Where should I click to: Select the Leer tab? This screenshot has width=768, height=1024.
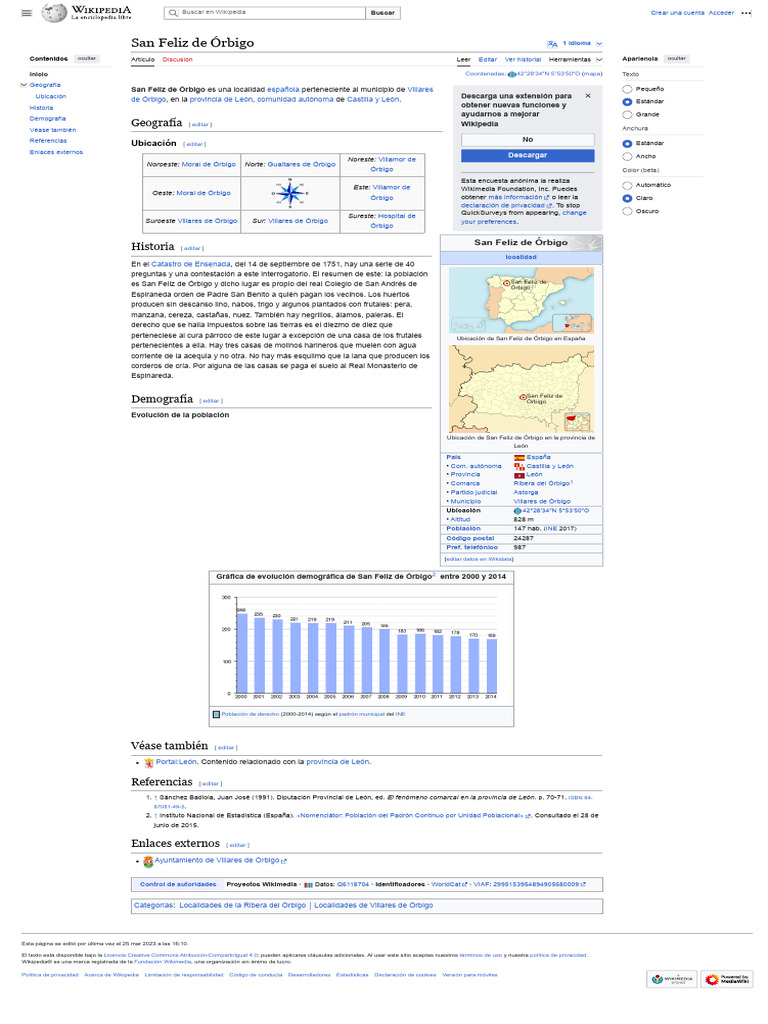[464, 60]
